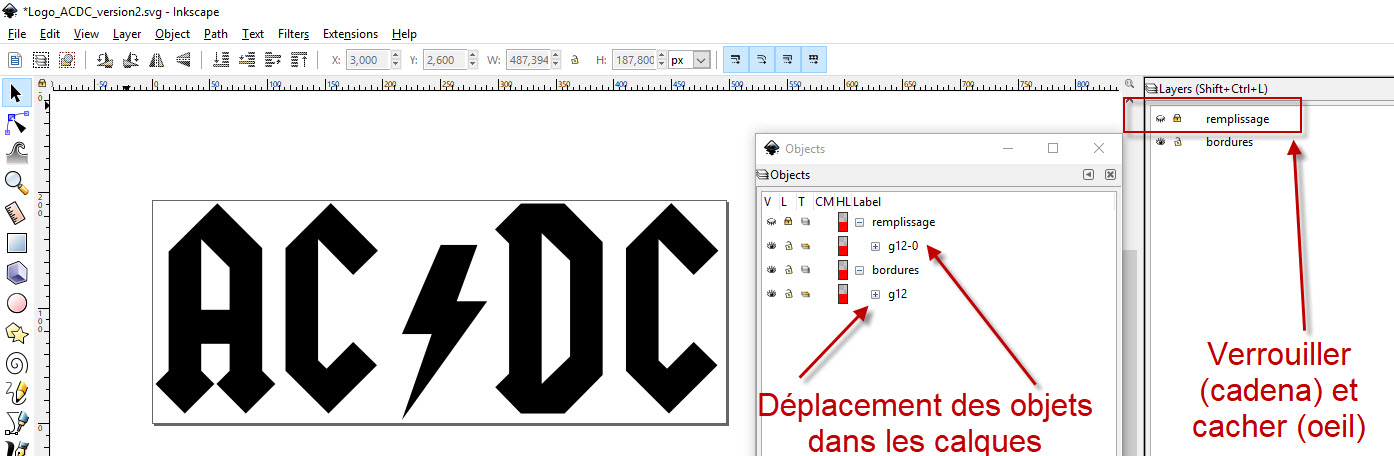
Task: Toggle width/height ratio lock icon
Action: click(x=575, y=60)
